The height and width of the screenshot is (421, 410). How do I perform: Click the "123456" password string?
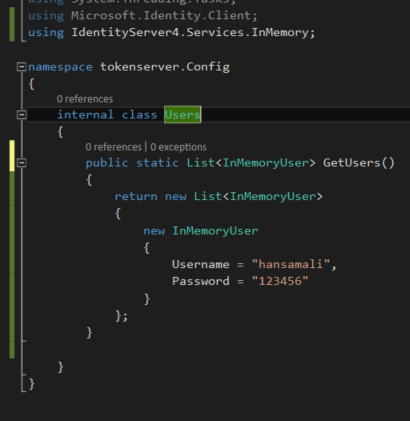click(280, 281)
